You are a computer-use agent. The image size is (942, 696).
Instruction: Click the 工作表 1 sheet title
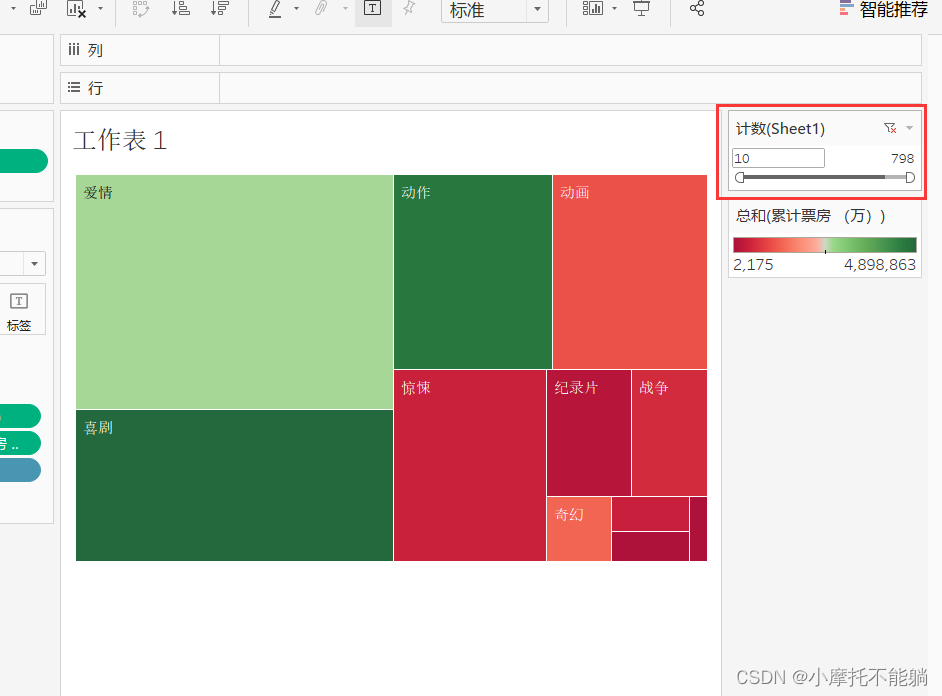120,140
